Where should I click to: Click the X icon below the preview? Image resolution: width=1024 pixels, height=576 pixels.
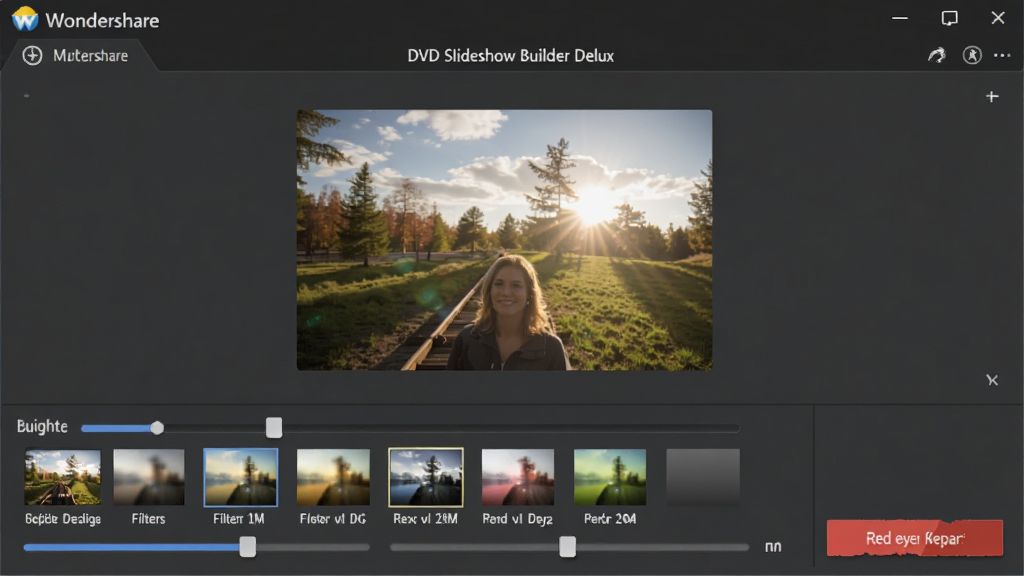point(992,380)
